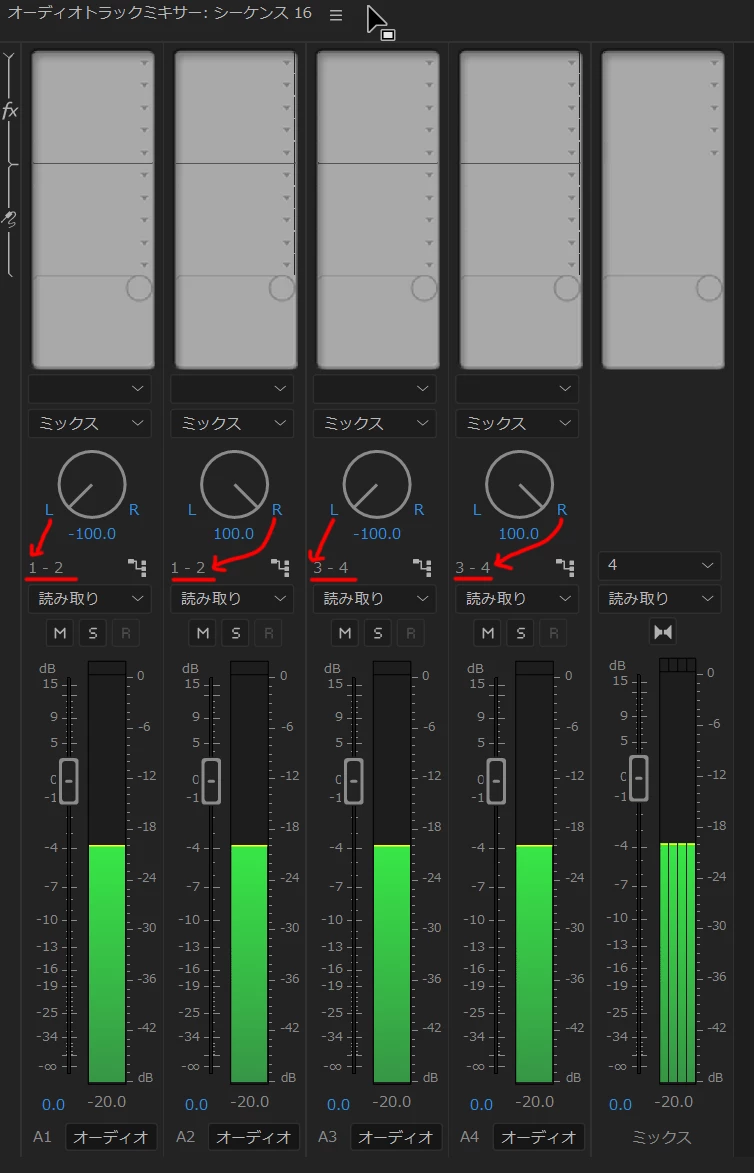This screenshot has height=1173, width=754.
Task: Click the A4 volume fader handle
Action: coord(497,781)
